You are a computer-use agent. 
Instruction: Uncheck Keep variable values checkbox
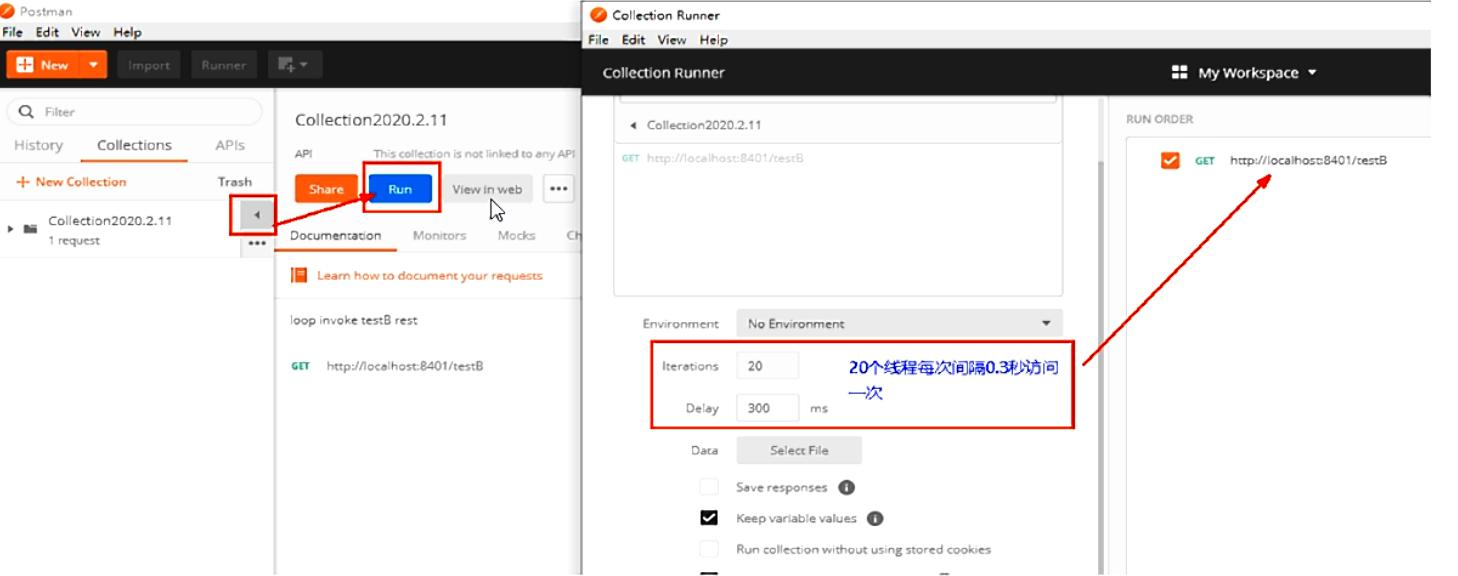tap(709, 518)
